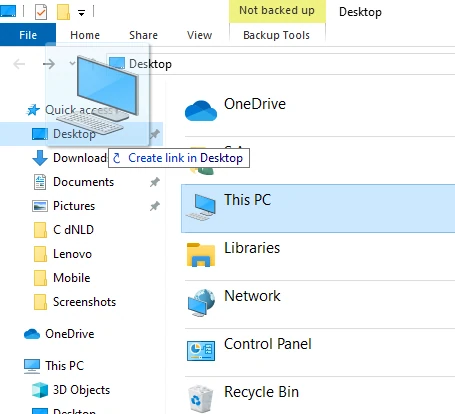455x414 pixels.
Task: Open the View ribbon tab
Action: (x=199, y=35)
